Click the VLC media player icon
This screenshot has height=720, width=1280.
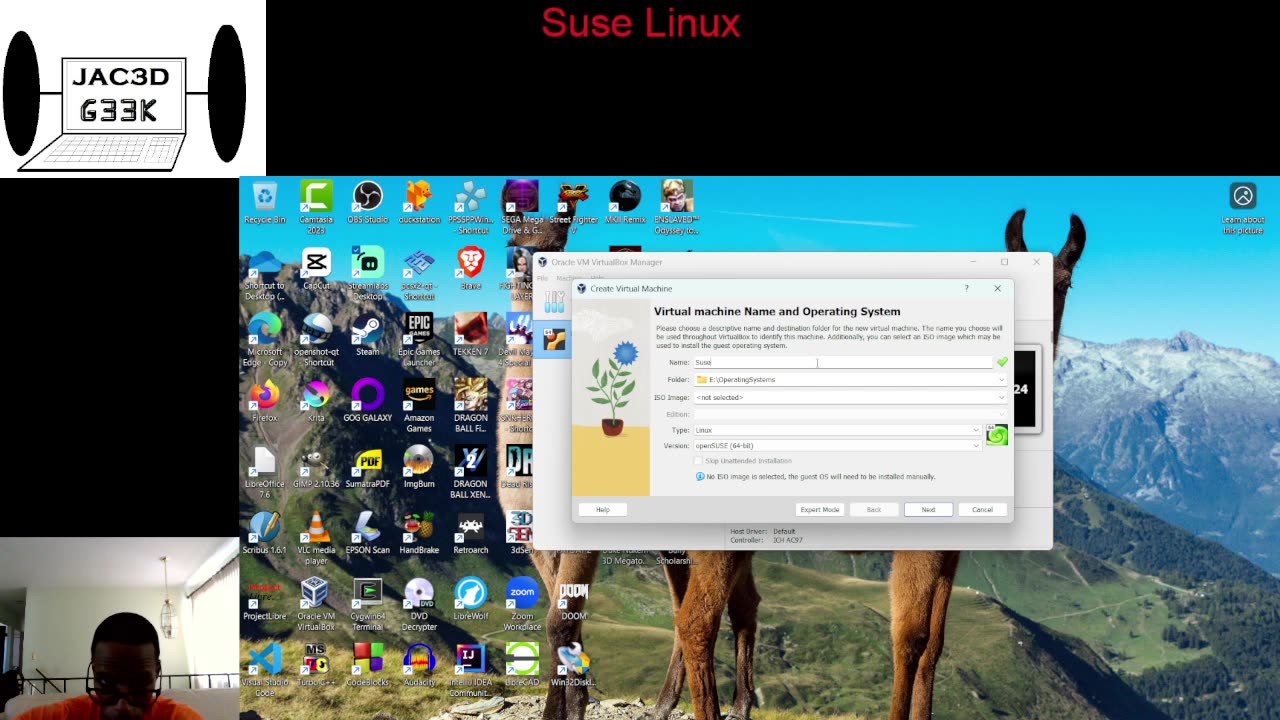(316, 538)
